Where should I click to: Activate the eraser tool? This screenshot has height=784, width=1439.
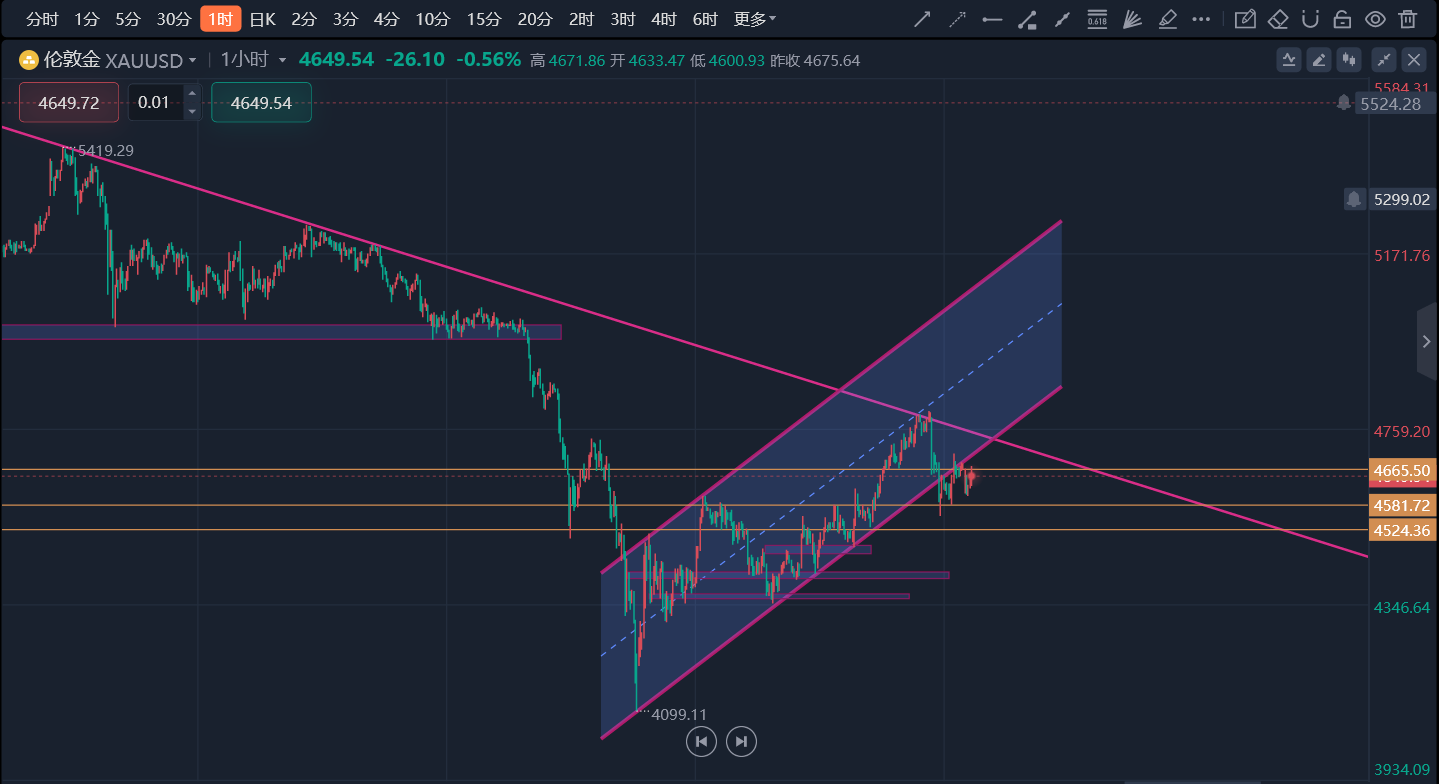[1278, 19]
